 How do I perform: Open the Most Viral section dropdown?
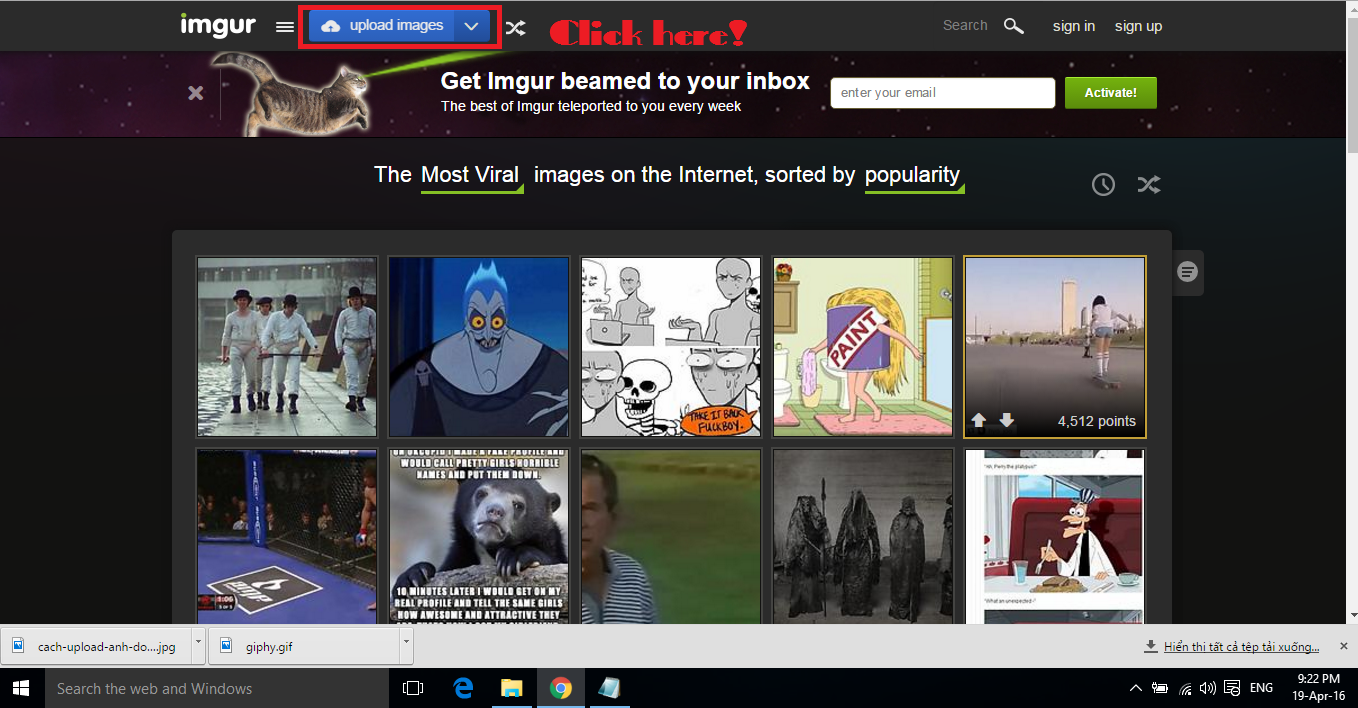[472, 176]
